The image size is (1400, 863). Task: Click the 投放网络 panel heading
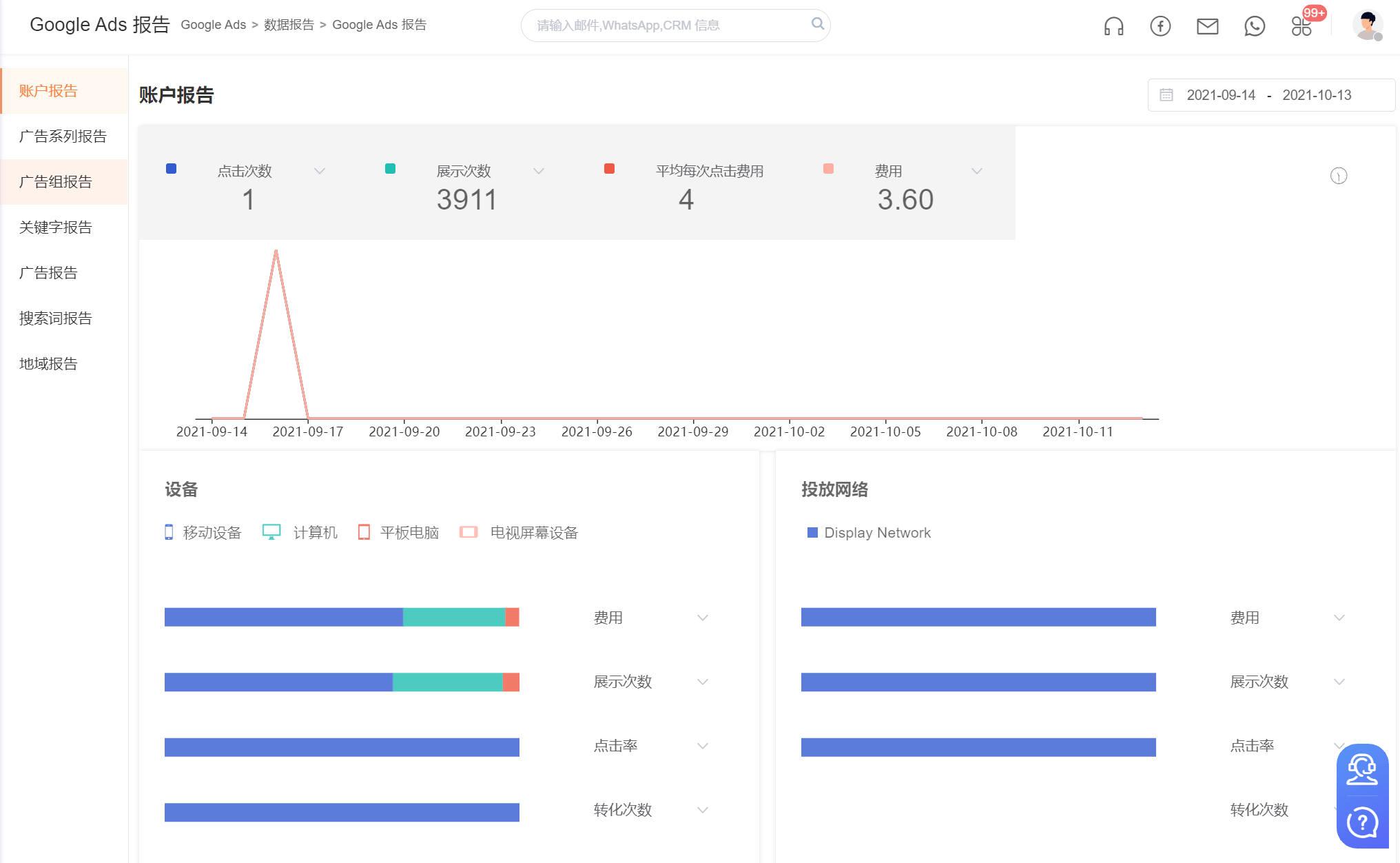834,489
